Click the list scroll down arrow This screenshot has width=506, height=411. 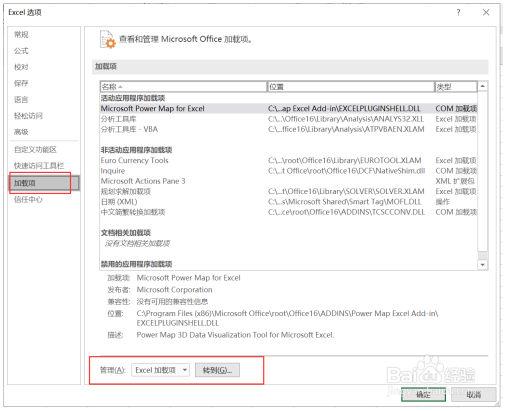tap(483, 265)
